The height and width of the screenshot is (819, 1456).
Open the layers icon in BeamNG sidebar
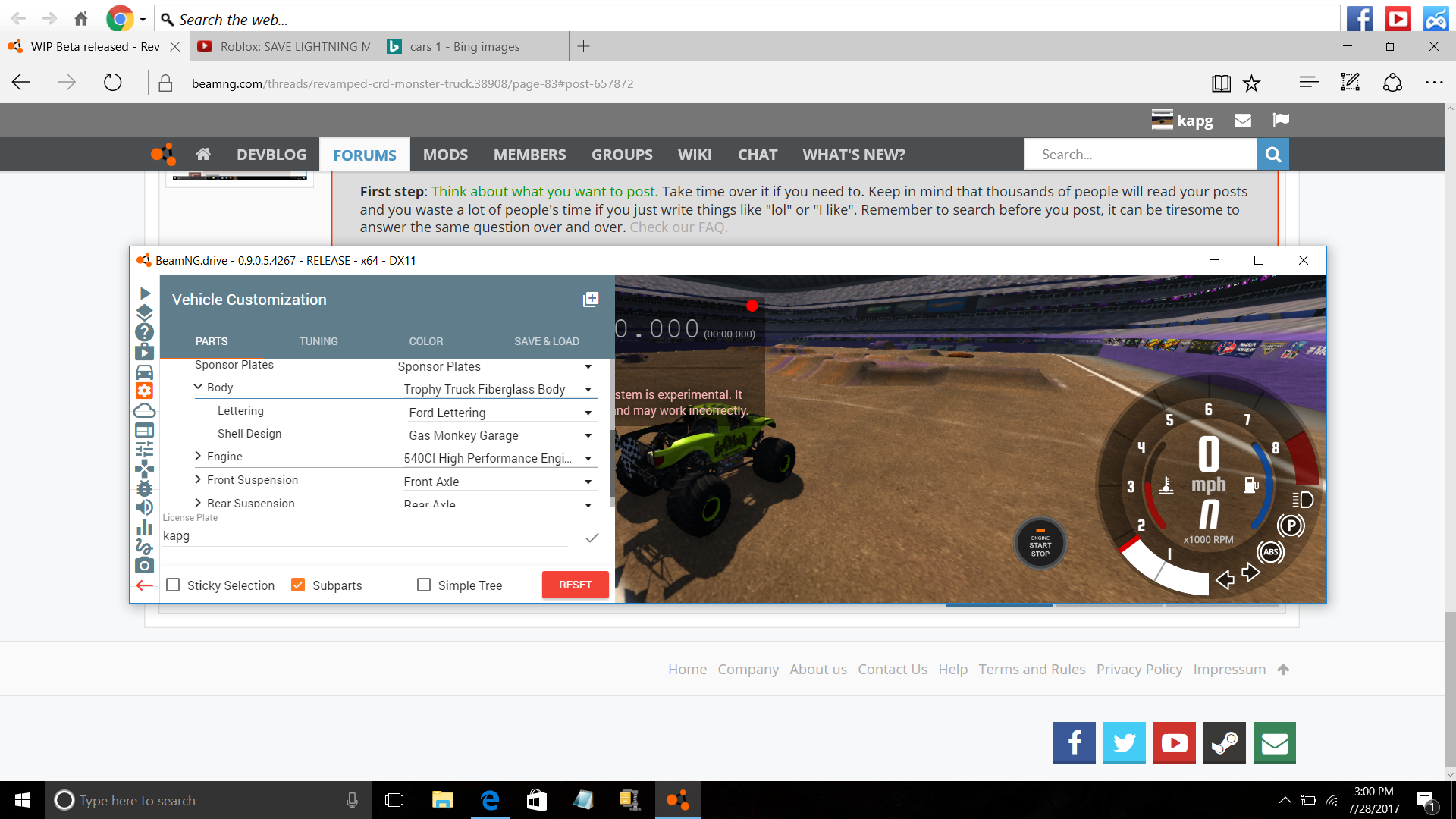pyautogui.click(x=145, y=312)
